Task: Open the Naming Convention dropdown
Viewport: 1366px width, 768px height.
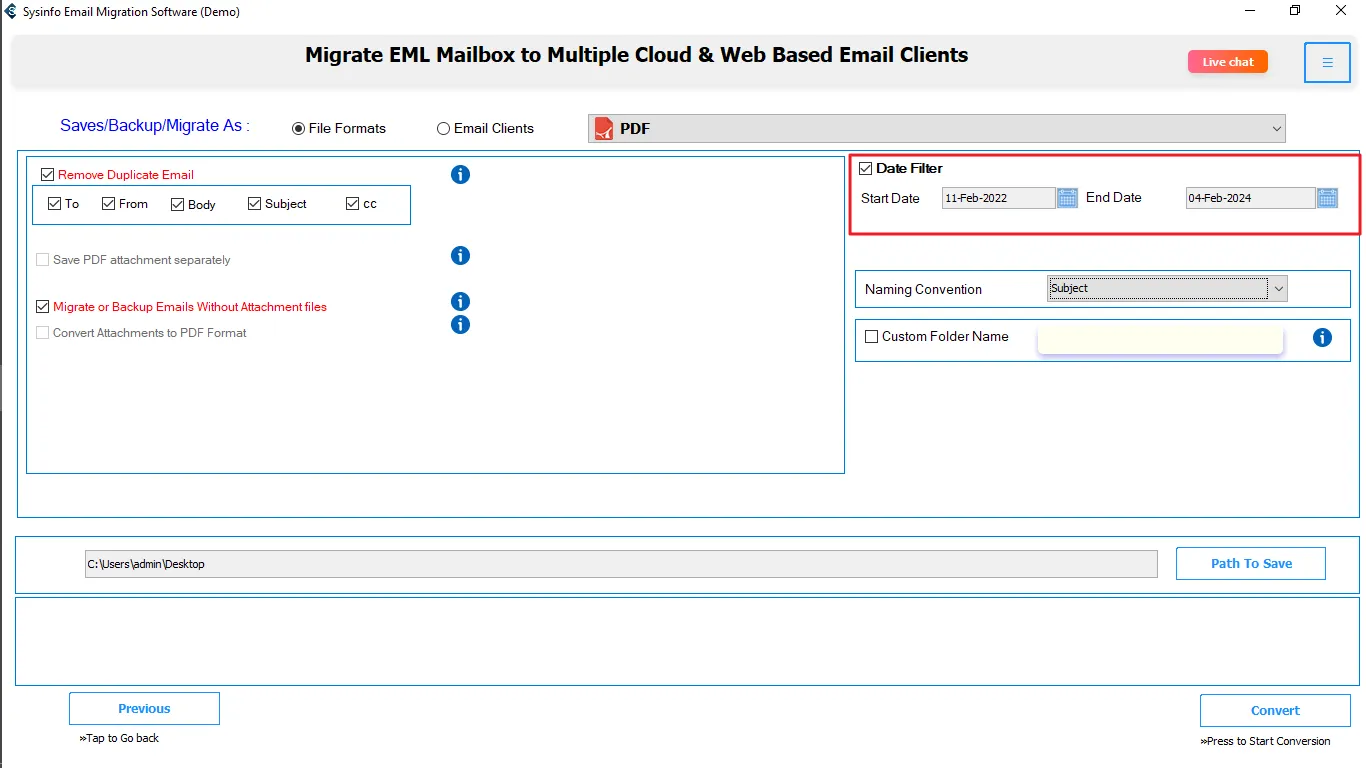Action: [1167, 289]
